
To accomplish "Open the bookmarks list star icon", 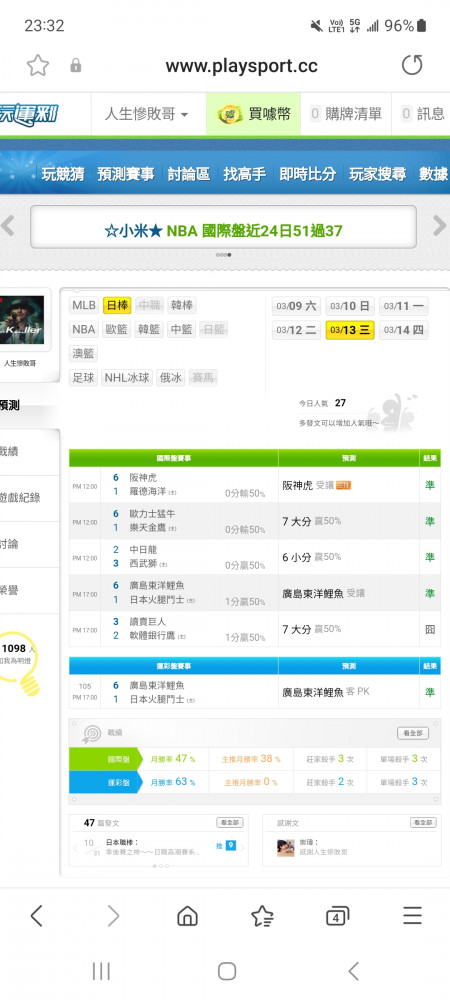I will pos(262,916).
